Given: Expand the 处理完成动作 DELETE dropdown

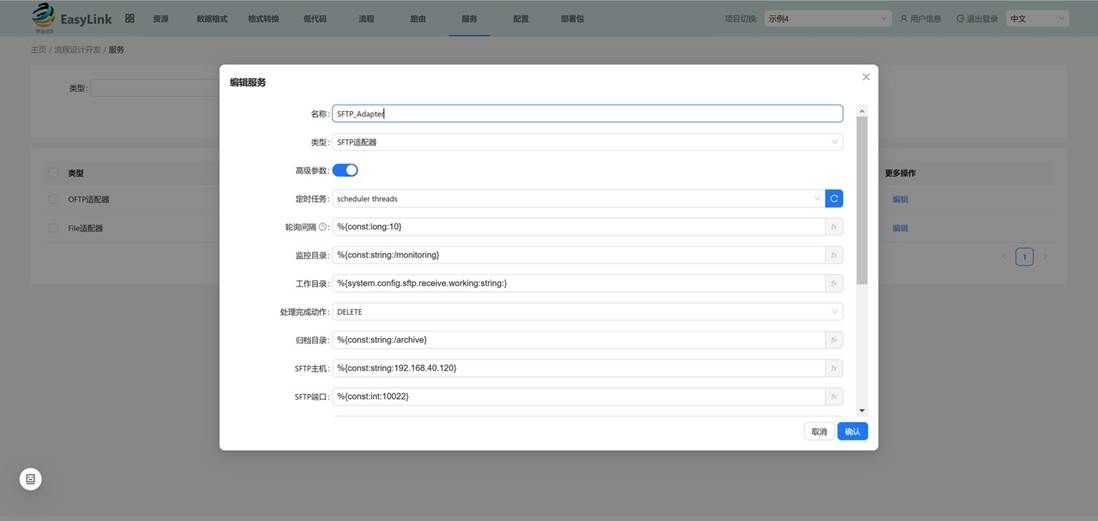Looking at the screenshot, I should (588, 312).
